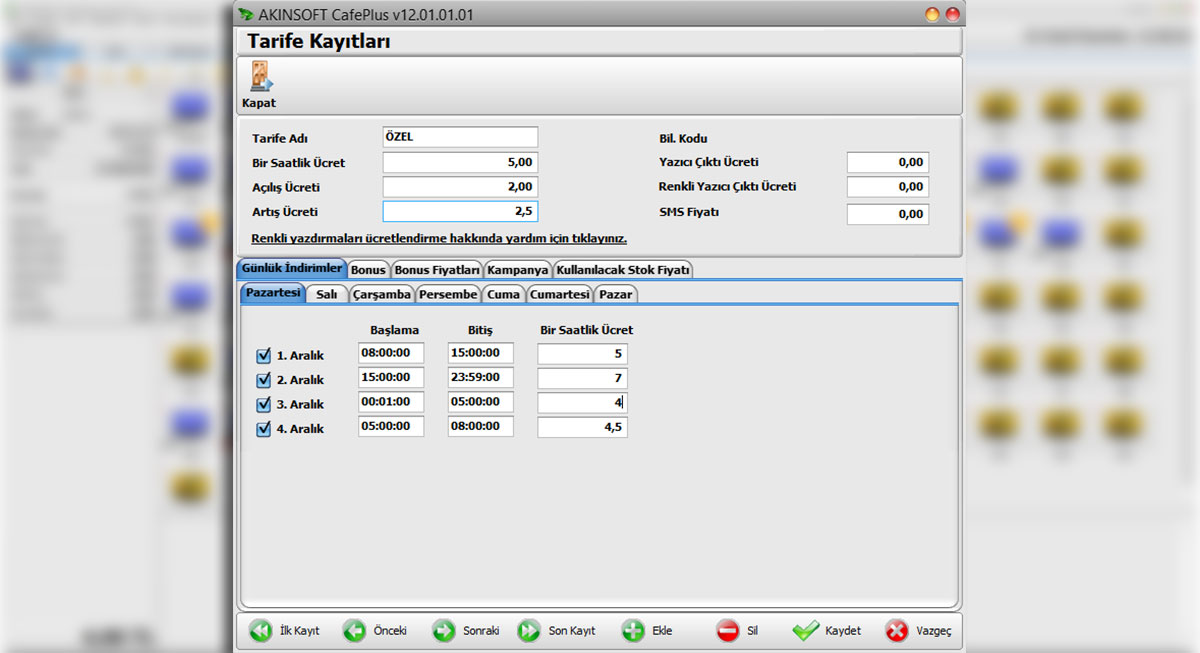Select the Bonus Fiyatları tab
This screenshot has width=1200, height=653.
click(436, 269)
